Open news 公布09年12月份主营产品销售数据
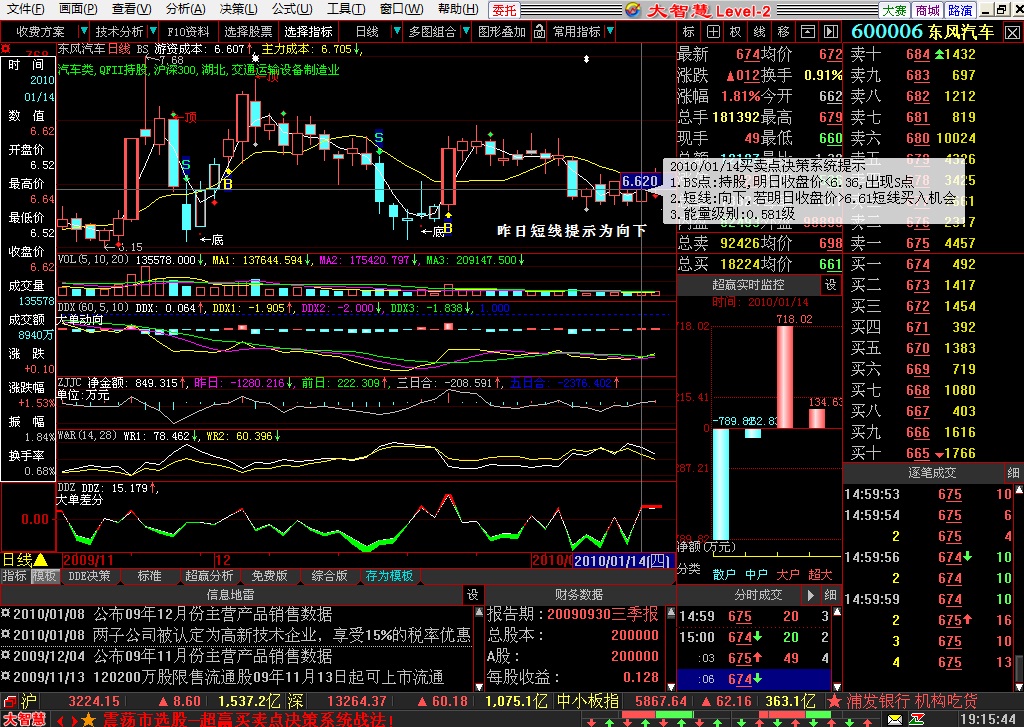This screenshot has height=727, width=1024. 213,614
